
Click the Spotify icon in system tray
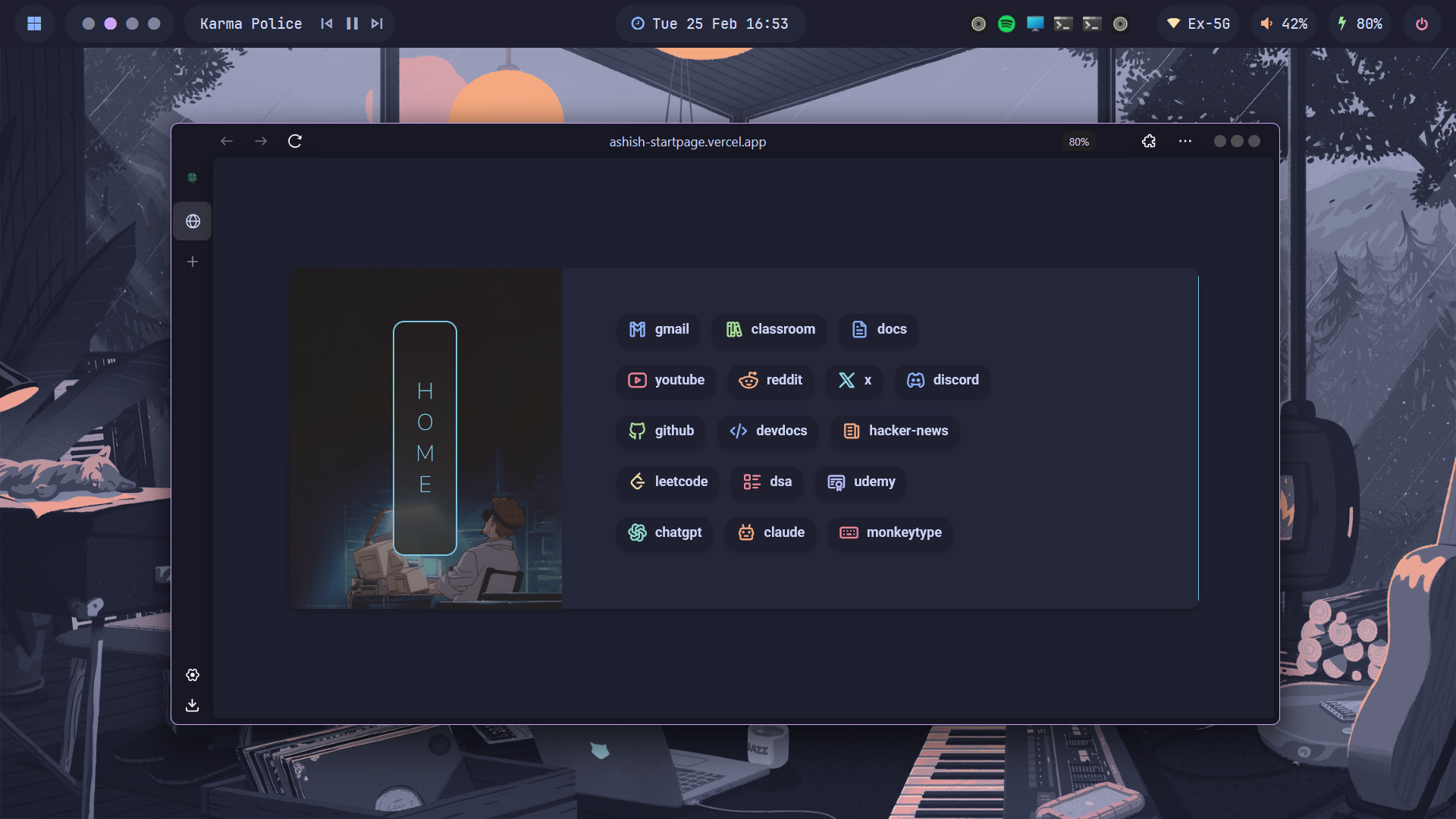1006,24
